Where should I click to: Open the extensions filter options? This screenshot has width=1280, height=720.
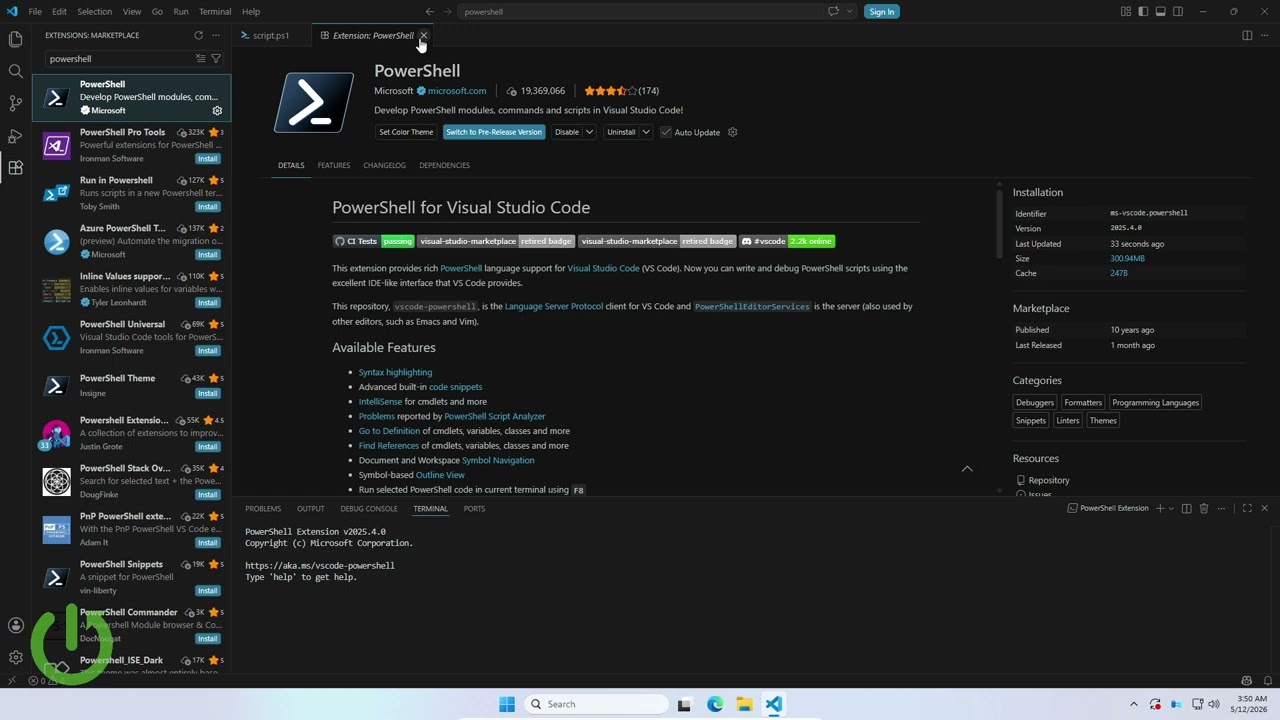coord(216,59)
